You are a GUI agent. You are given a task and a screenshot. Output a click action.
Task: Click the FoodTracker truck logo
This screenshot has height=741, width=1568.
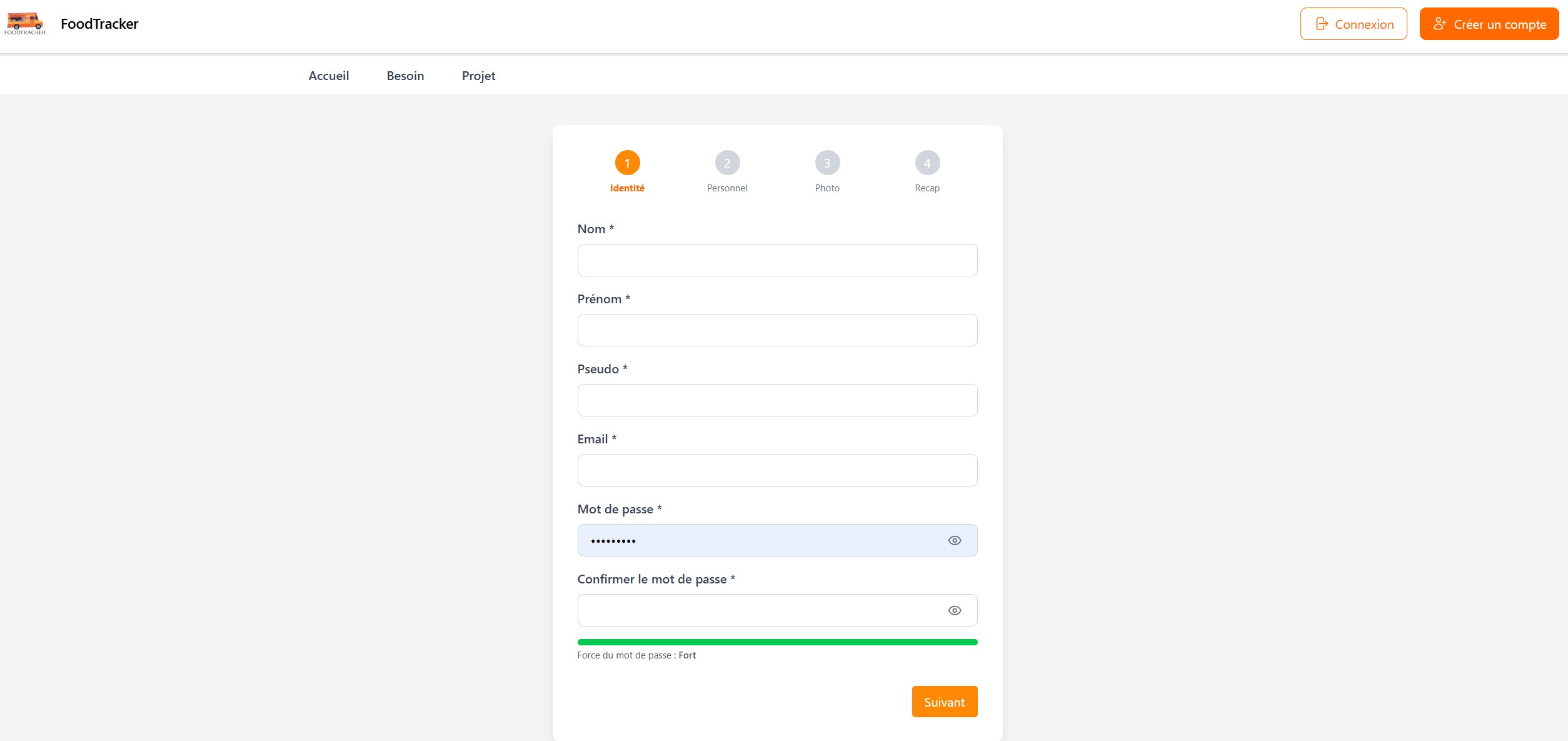pos(25,23)
